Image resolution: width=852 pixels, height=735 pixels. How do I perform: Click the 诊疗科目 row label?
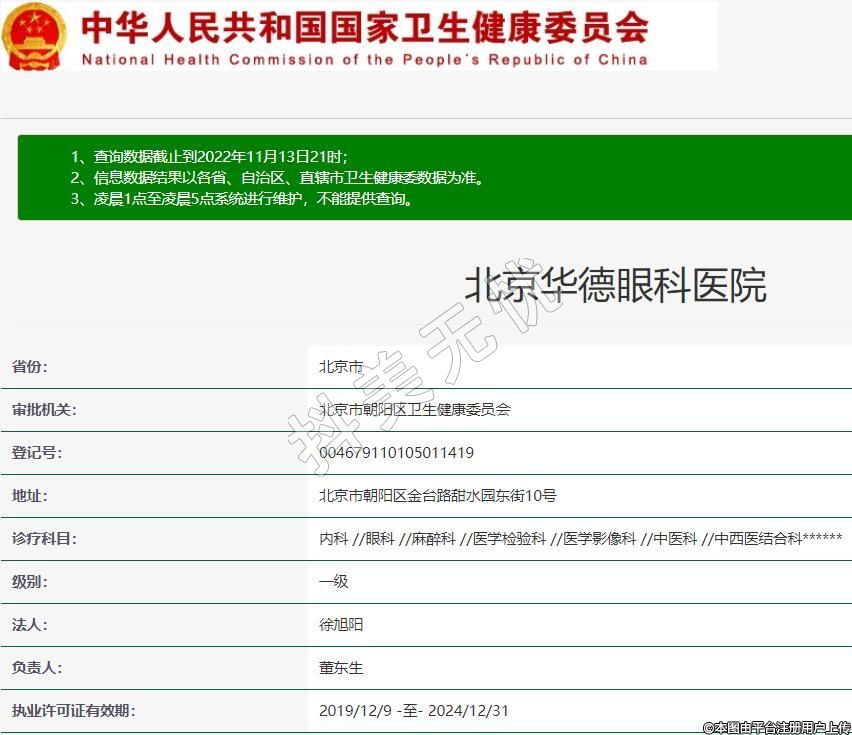[x=44, y=539]
